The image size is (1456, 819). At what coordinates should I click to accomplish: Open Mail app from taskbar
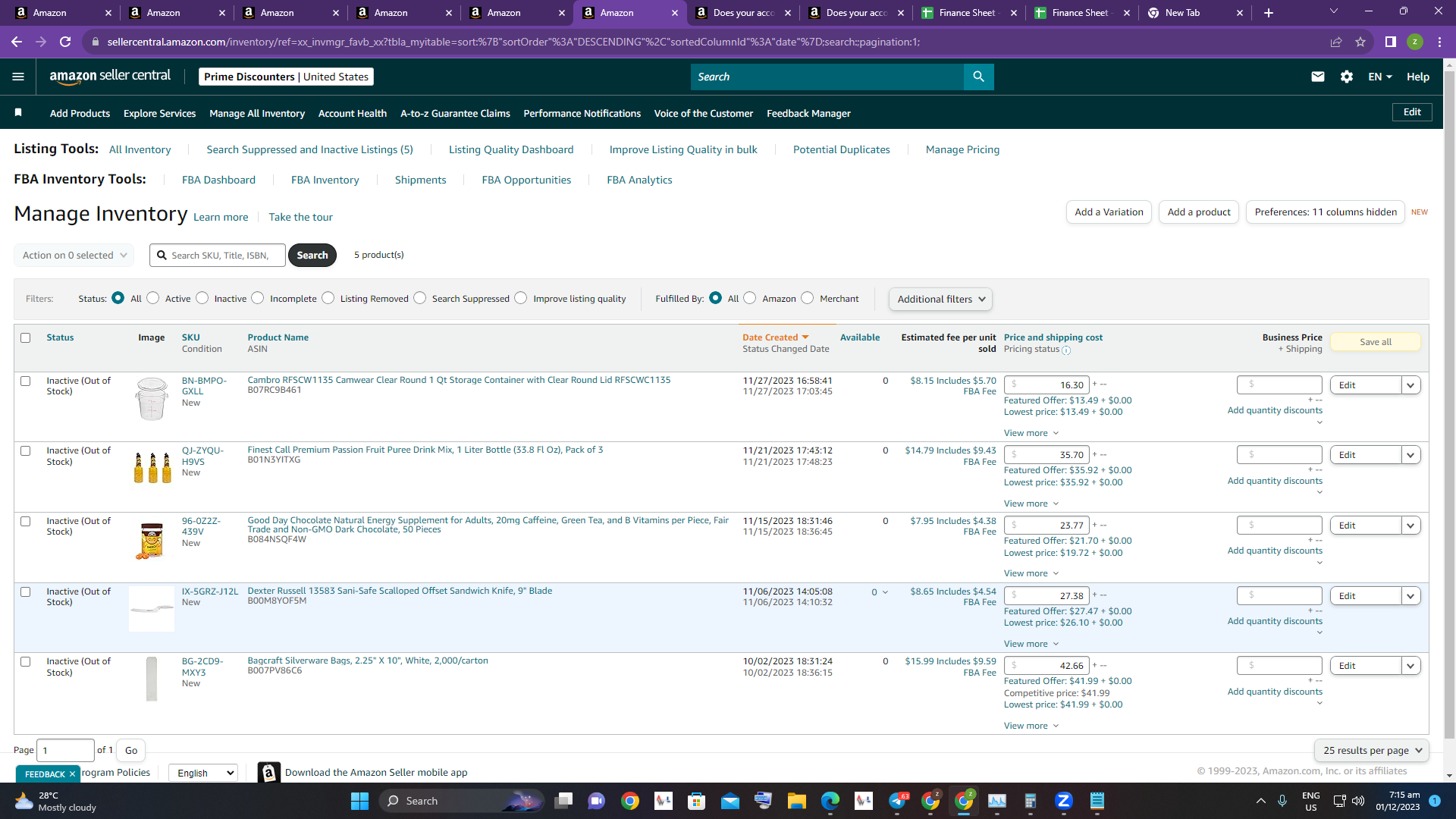(730, 801)
